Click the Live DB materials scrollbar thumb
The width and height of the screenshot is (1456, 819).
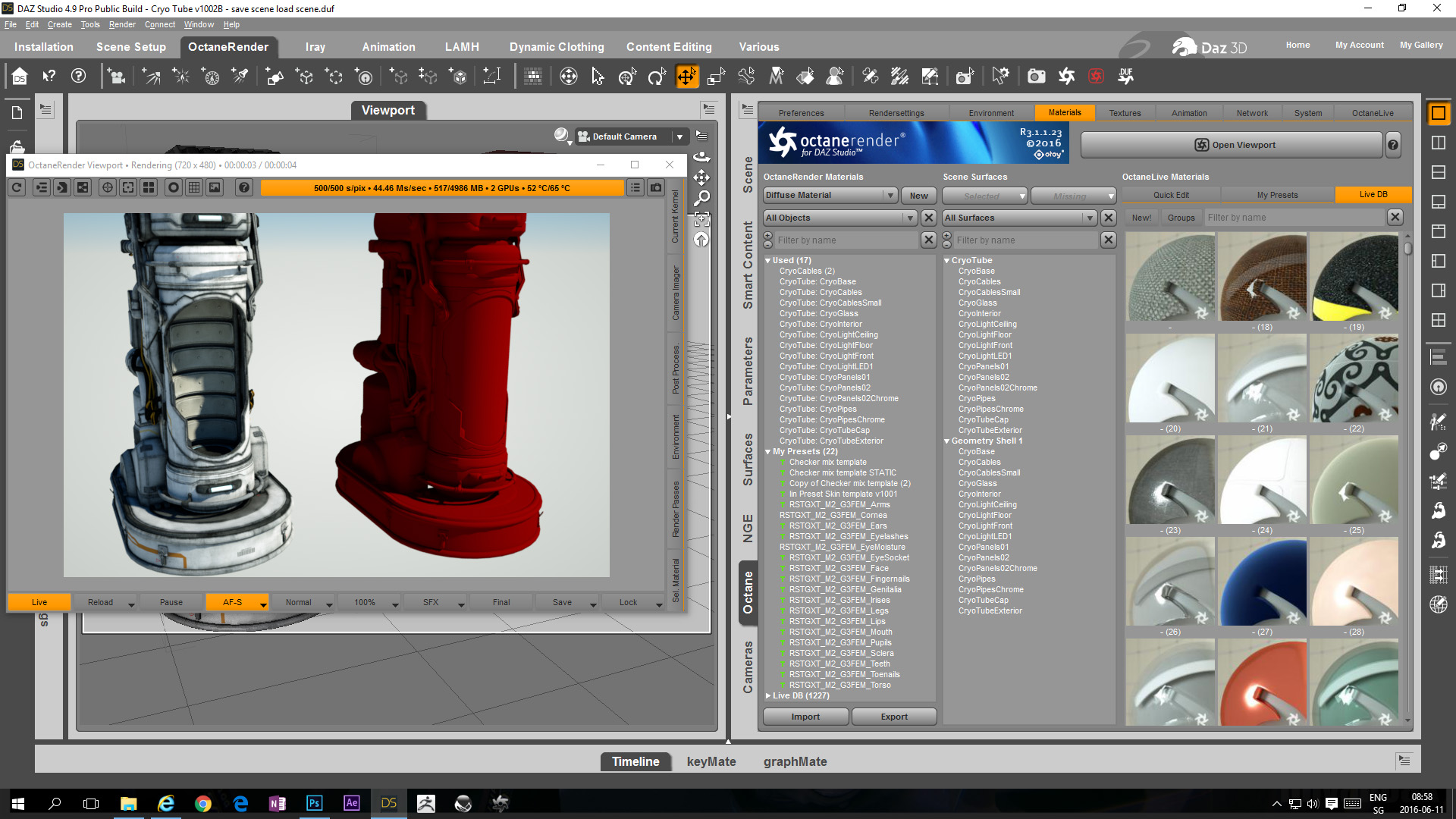click(x=1407, y=248)
